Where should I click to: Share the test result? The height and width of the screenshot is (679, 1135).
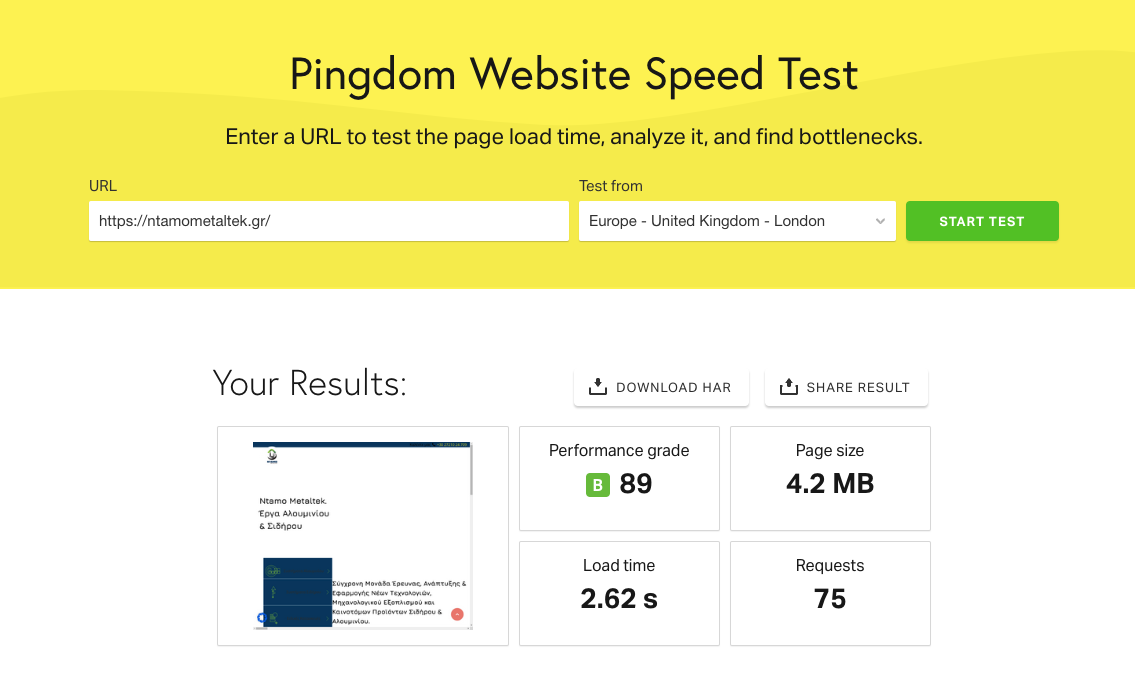coord(846,387)
